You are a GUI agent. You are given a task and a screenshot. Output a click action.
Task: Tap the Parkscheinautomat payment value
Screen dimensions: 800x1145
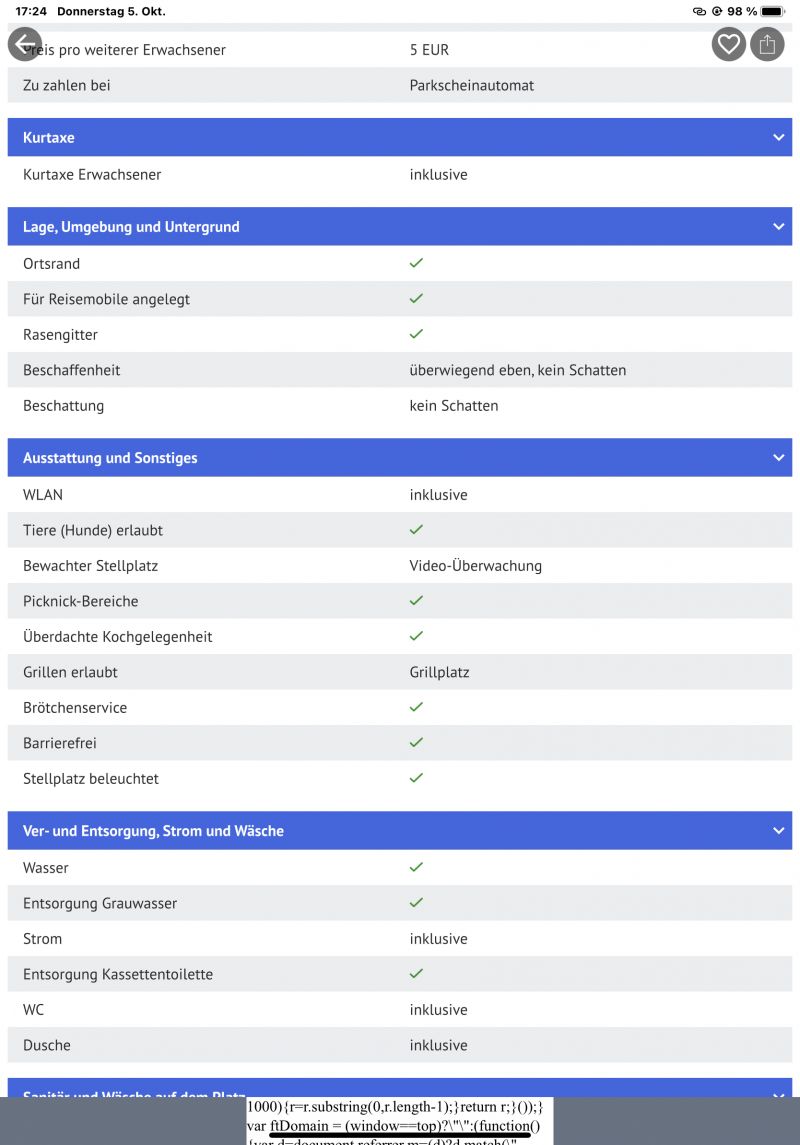coord(472,85)
